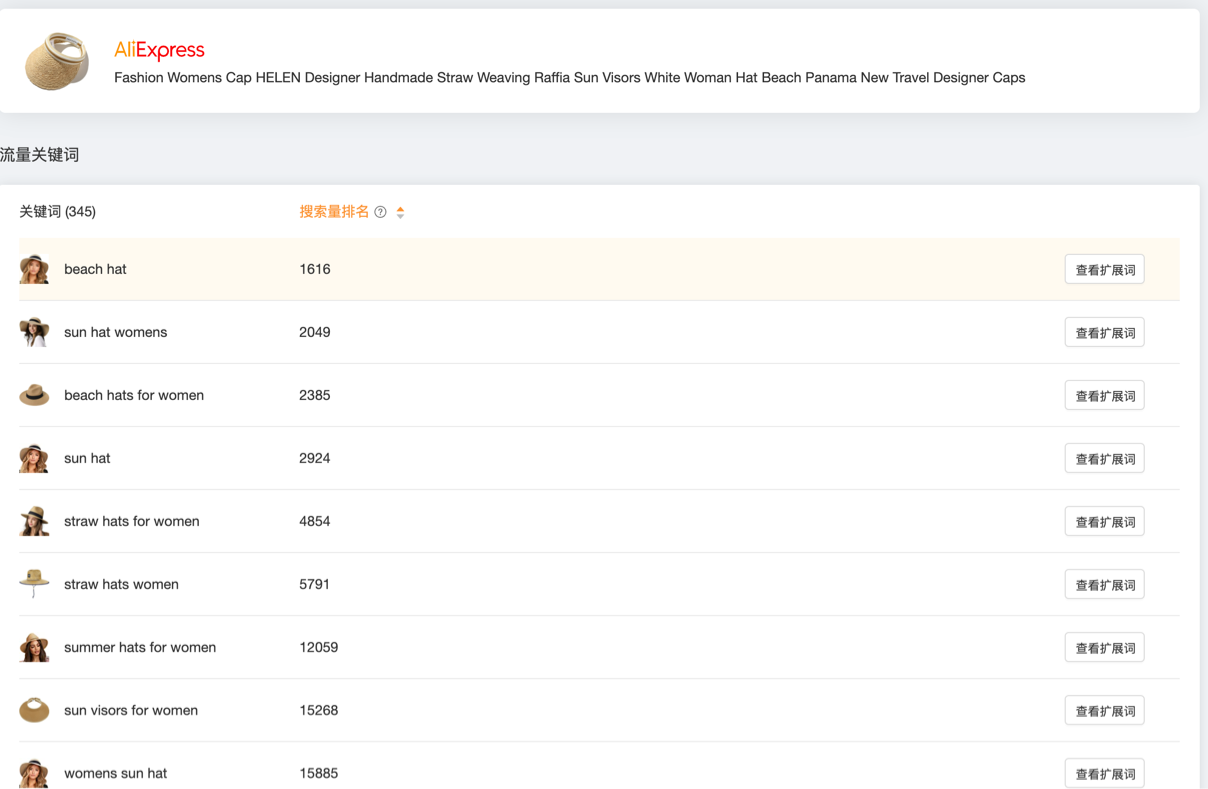Expand keywords for the sun hat row

click(1104, 459)
